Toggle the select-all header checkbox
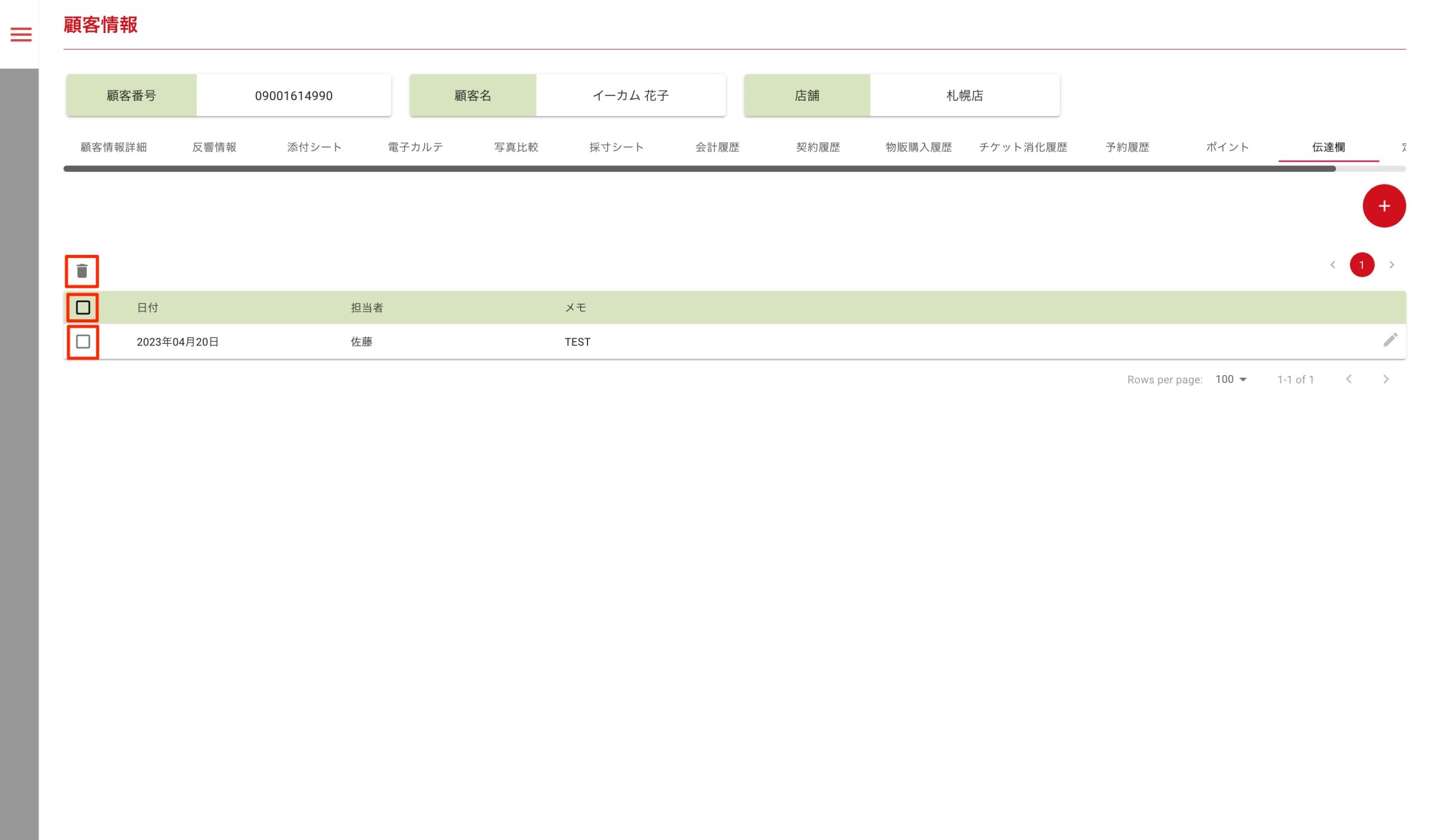 click(x=83, y=307)
